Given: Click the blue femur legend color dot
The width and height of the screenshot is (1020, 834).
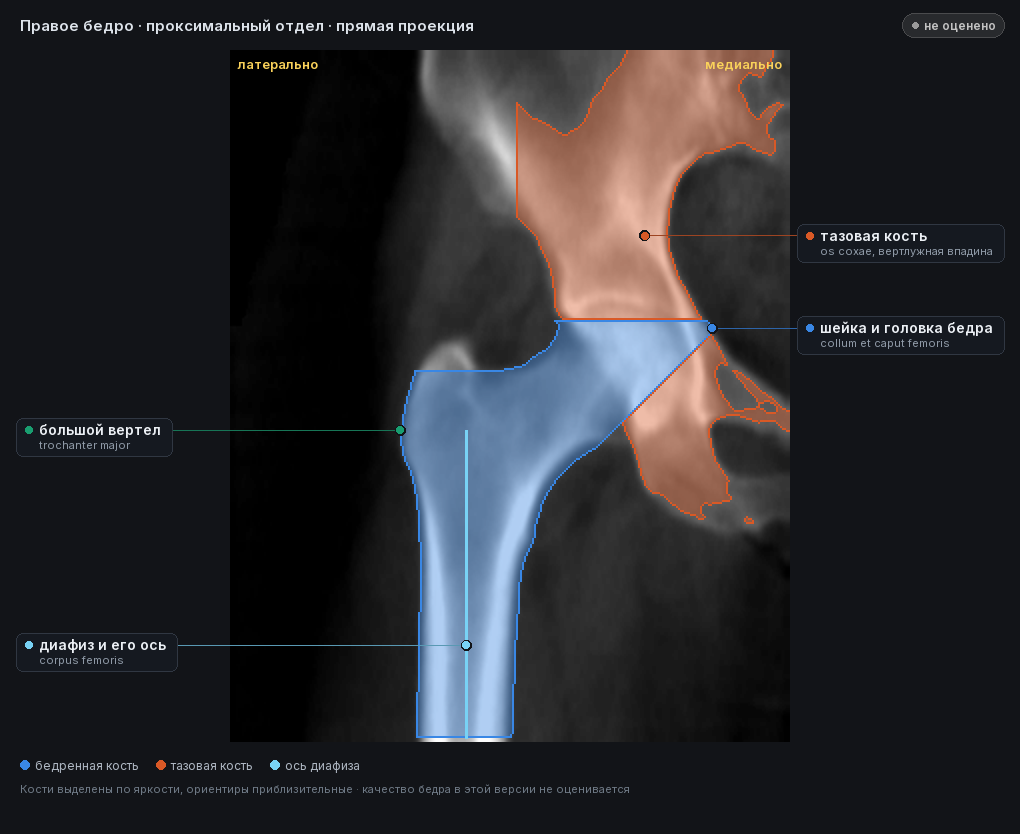Looking at the screenshot, I should (x=25, y=765).
